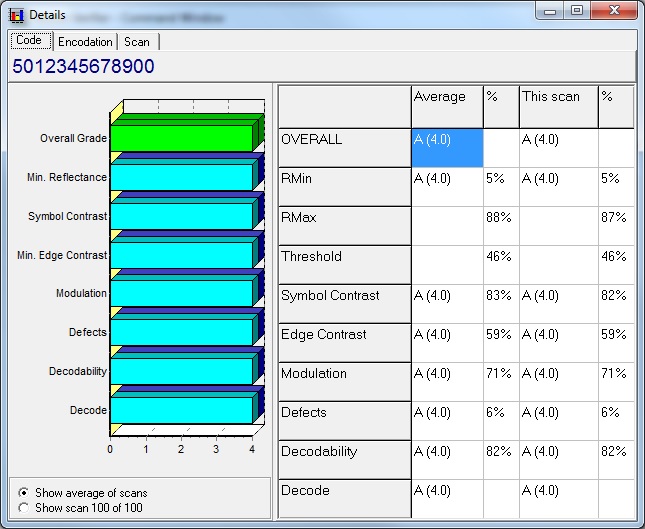645x529 pixels.
Task: Click the Decodability row header in table
Action: pos(345,459)
